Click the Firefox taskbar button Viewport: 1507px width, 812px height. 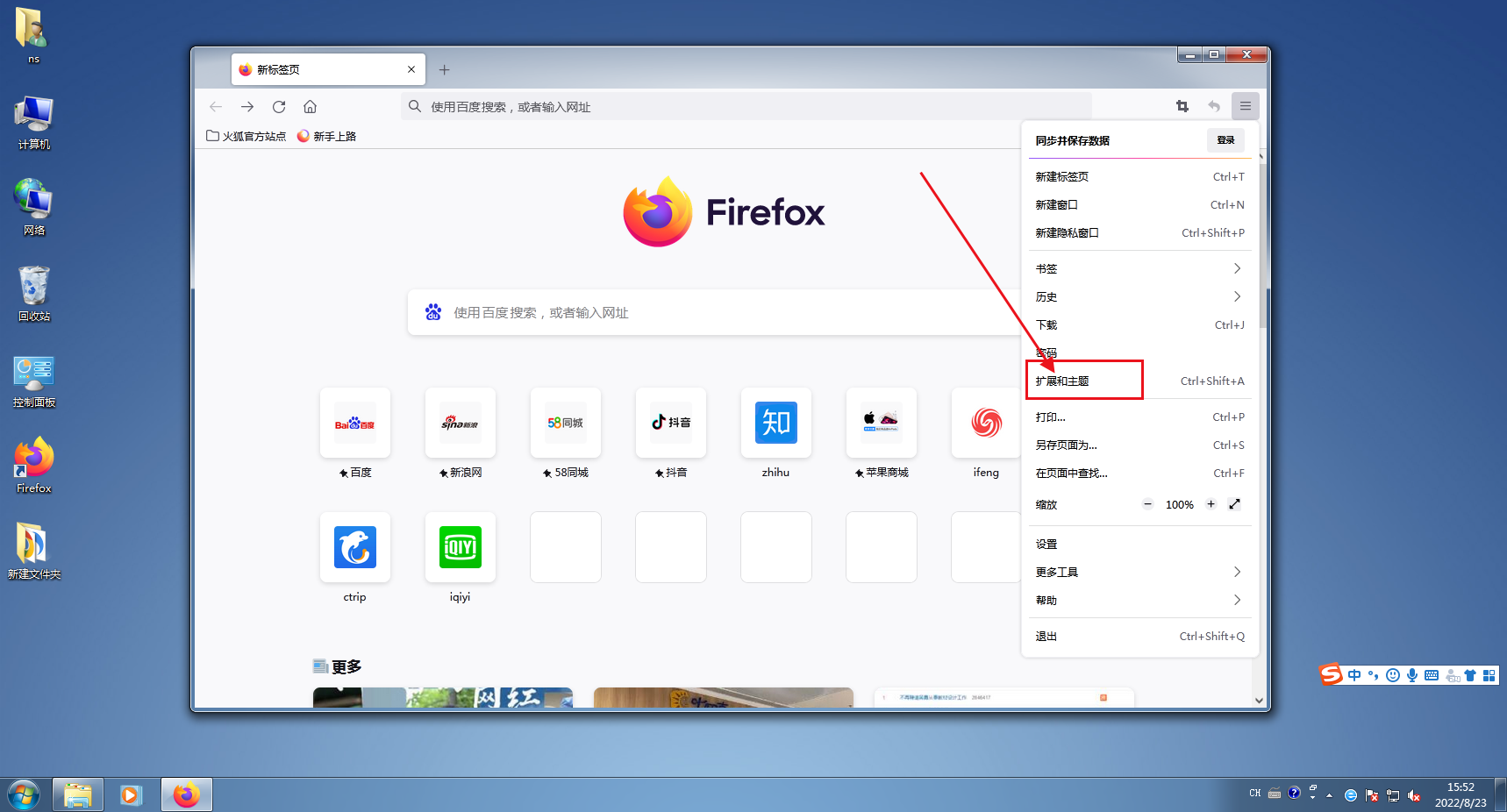point(186,794)
